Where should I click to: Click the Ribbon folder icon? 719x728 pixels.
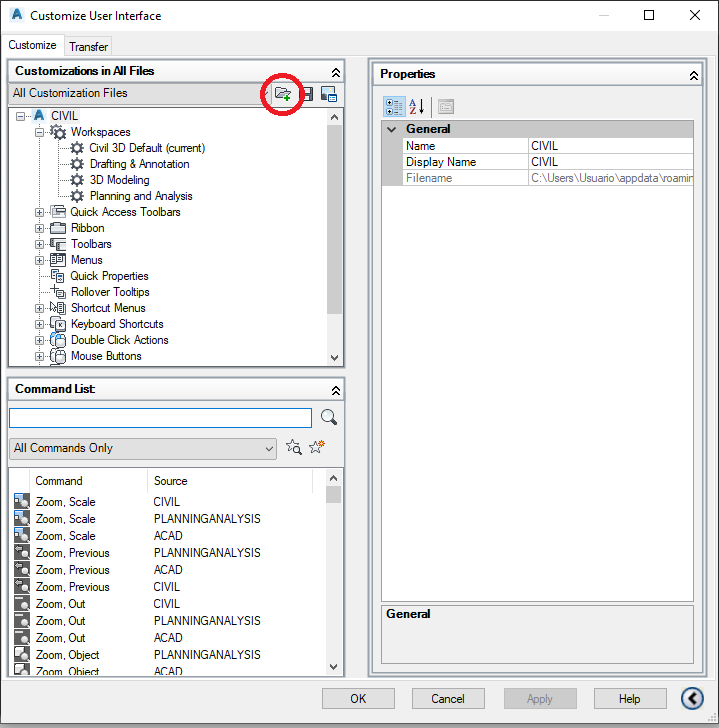pos(58,228)
